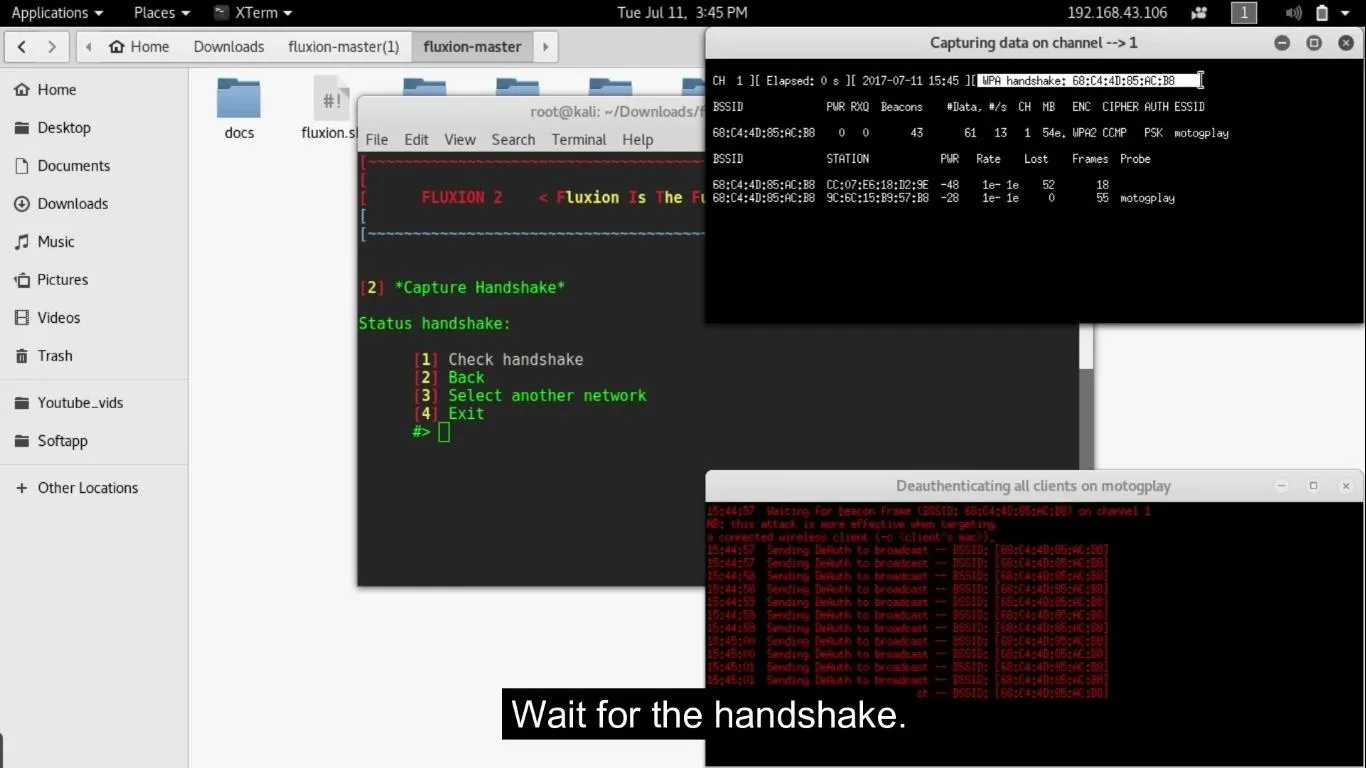Viewport: 1366px width, 768px height.
Task: Expand the XTerm app menu
Action: tap(253, 13)
